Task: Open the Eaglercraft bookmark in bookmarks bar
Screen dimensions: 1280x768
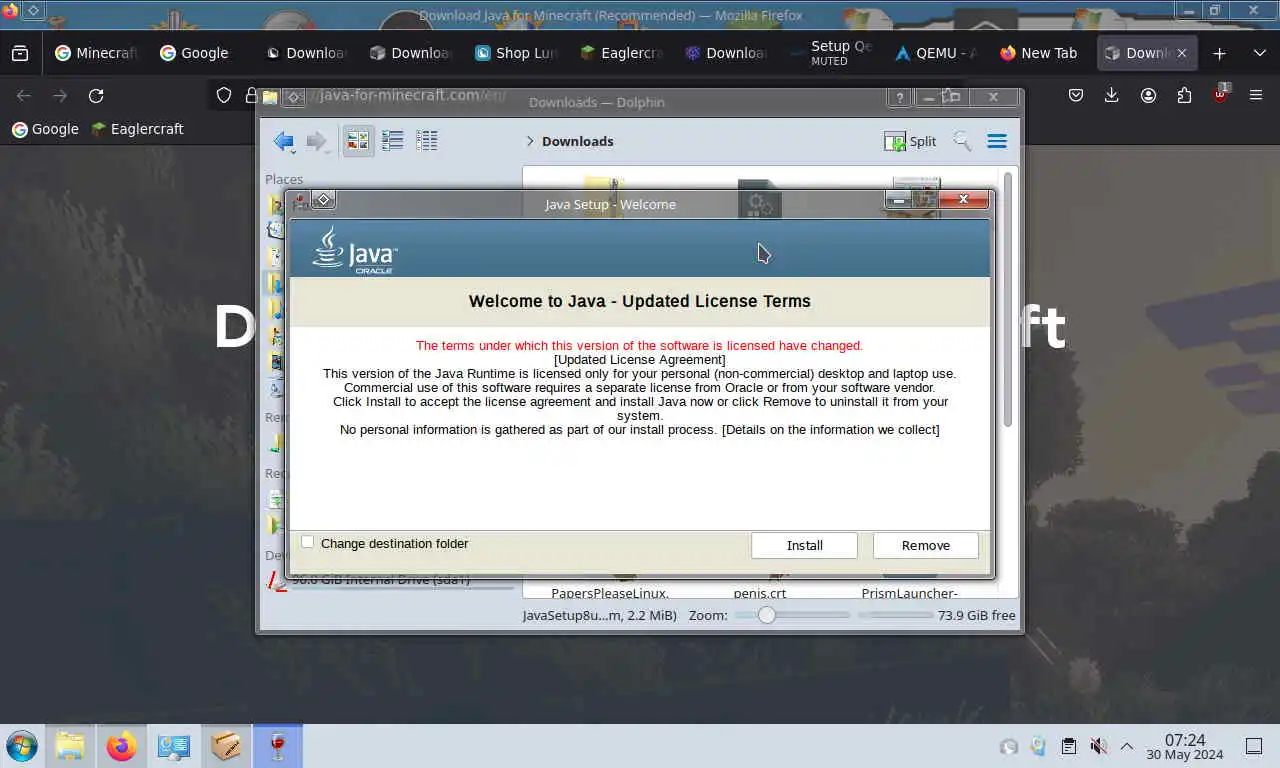Action: click(137, 129)
